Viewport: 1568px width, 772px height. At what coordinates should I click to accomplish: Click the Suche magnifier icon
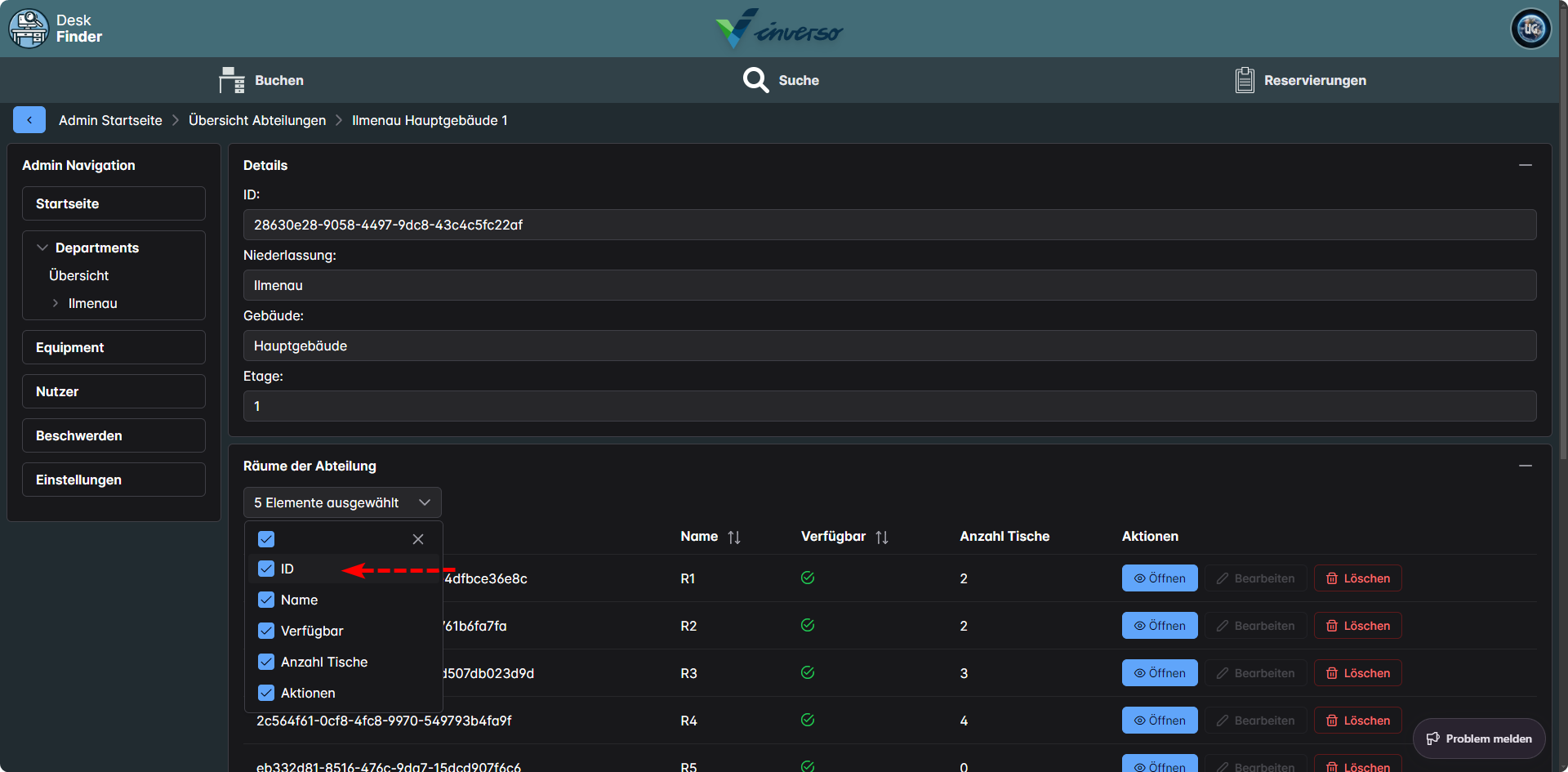[755, 80]
